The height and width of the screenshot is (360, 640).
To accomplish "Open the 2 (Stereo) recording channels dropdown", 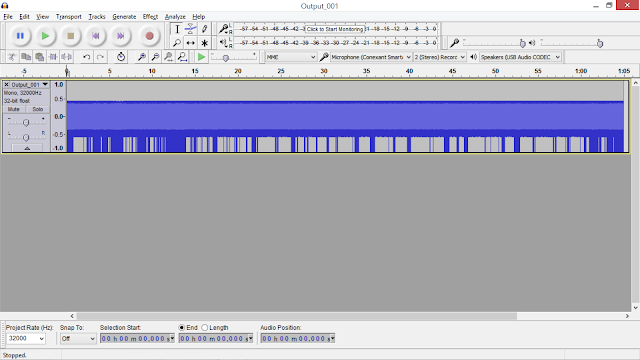I will [x=440, y=57].
